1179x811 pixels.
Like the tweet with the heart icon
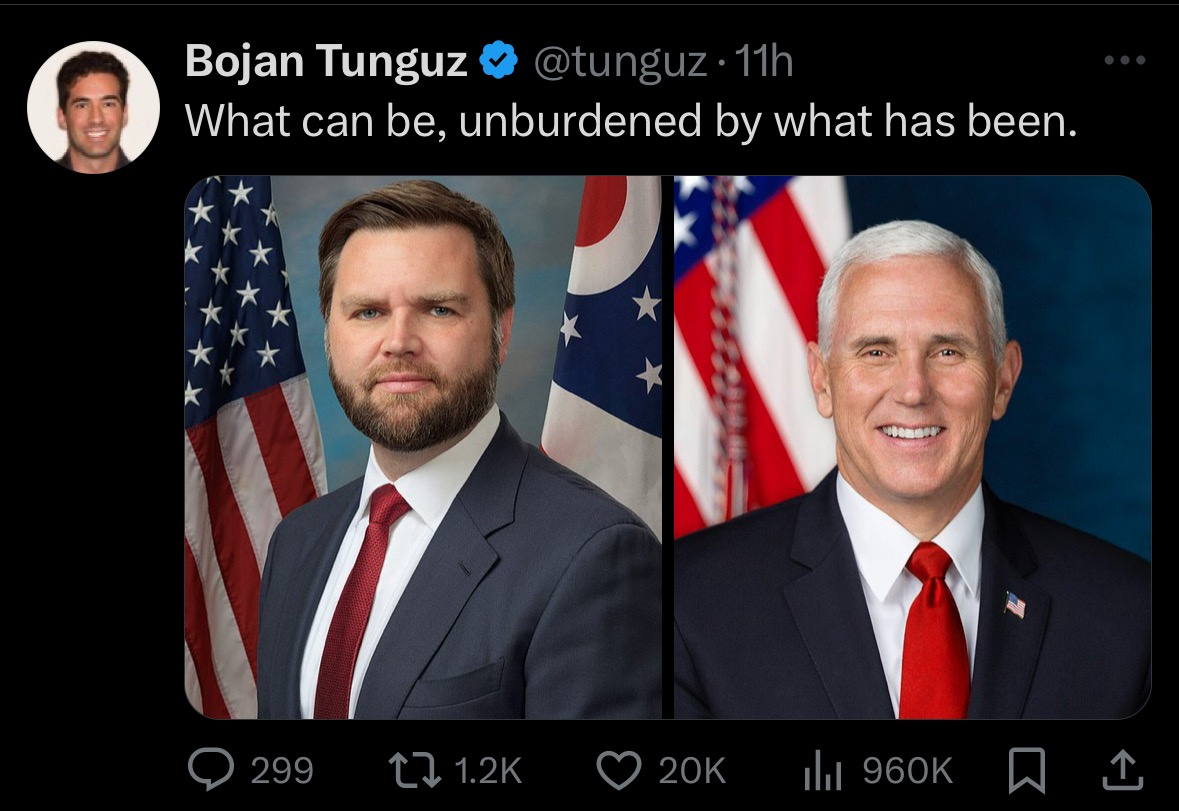tap(619, 770)
